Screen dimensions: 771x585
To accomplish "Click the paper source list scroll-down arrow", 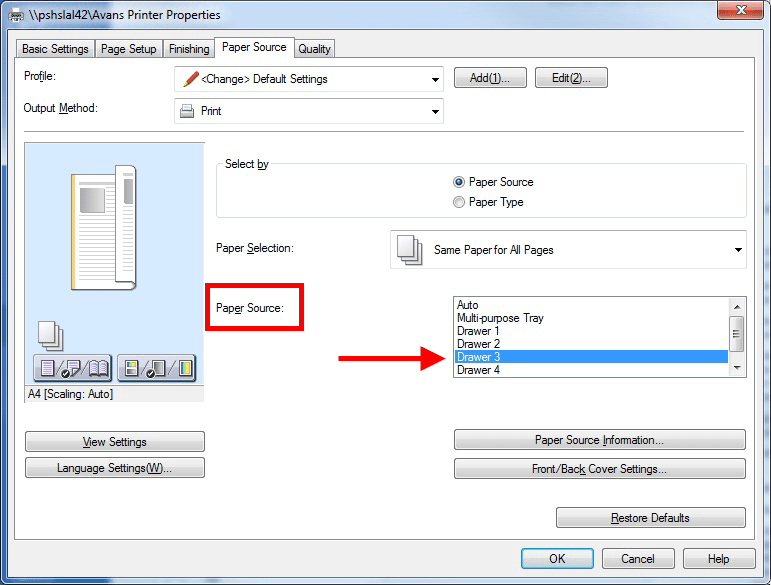I will point(737,368).
